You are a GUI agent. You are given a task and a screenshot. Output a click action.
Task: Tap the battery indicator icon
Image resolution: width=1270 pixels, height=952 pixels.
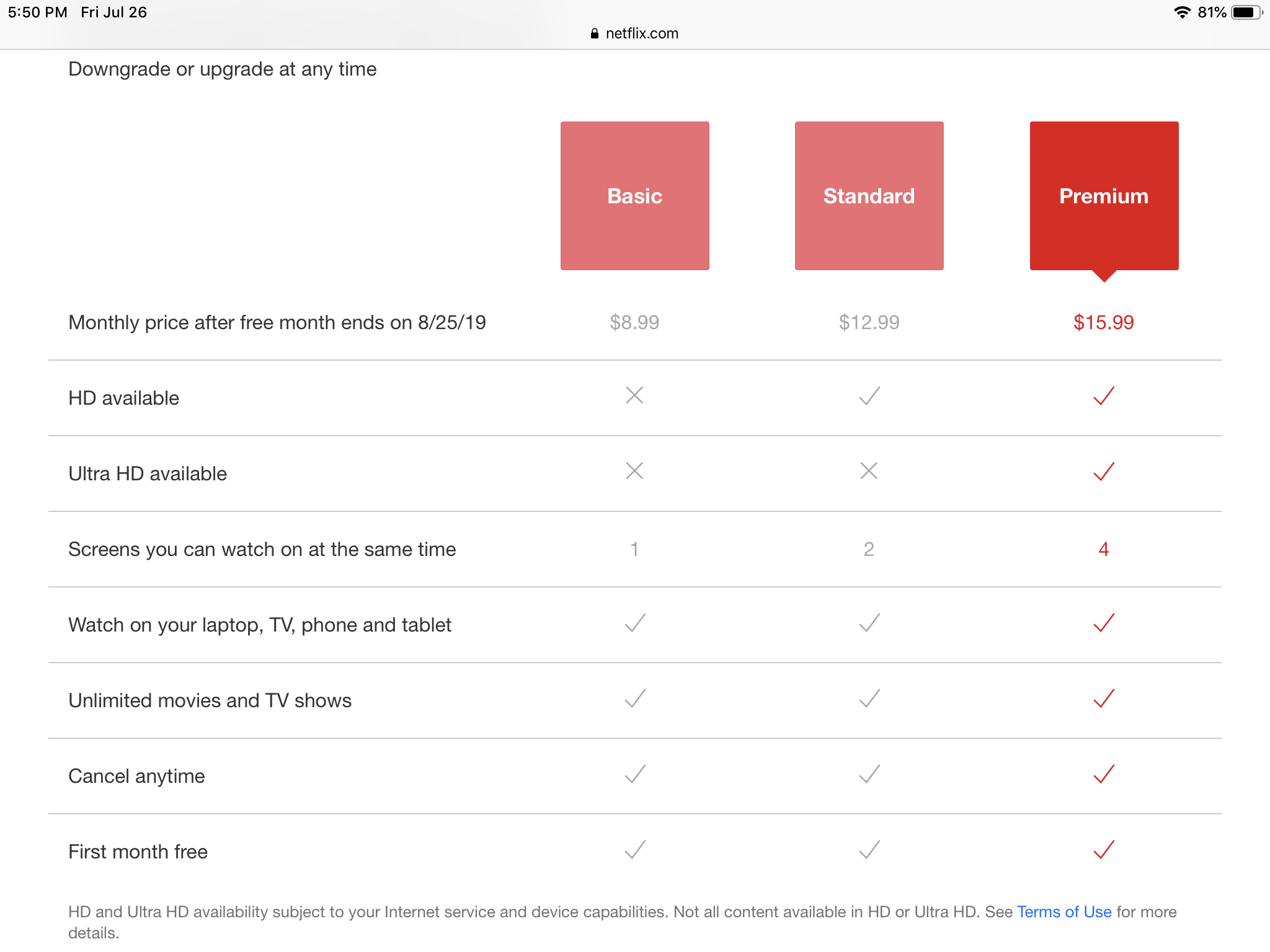click(x=1245, y=12)
